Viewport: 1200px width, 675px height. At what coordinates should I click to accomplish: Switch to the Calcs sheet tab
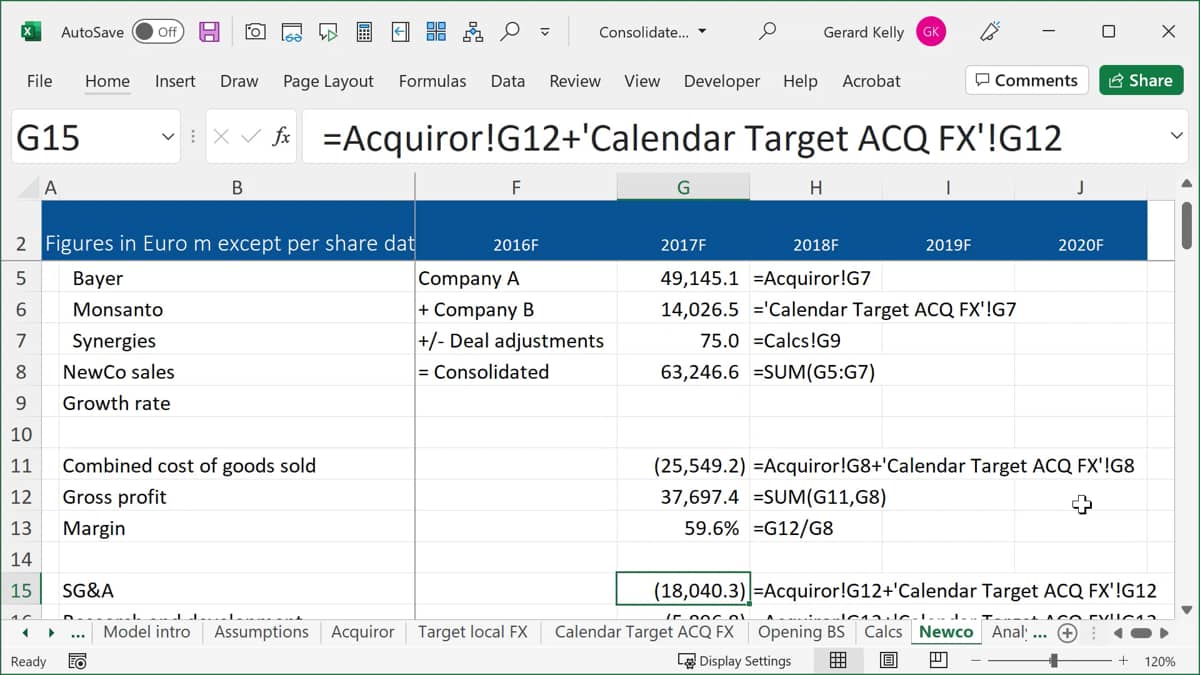point(883,632)
